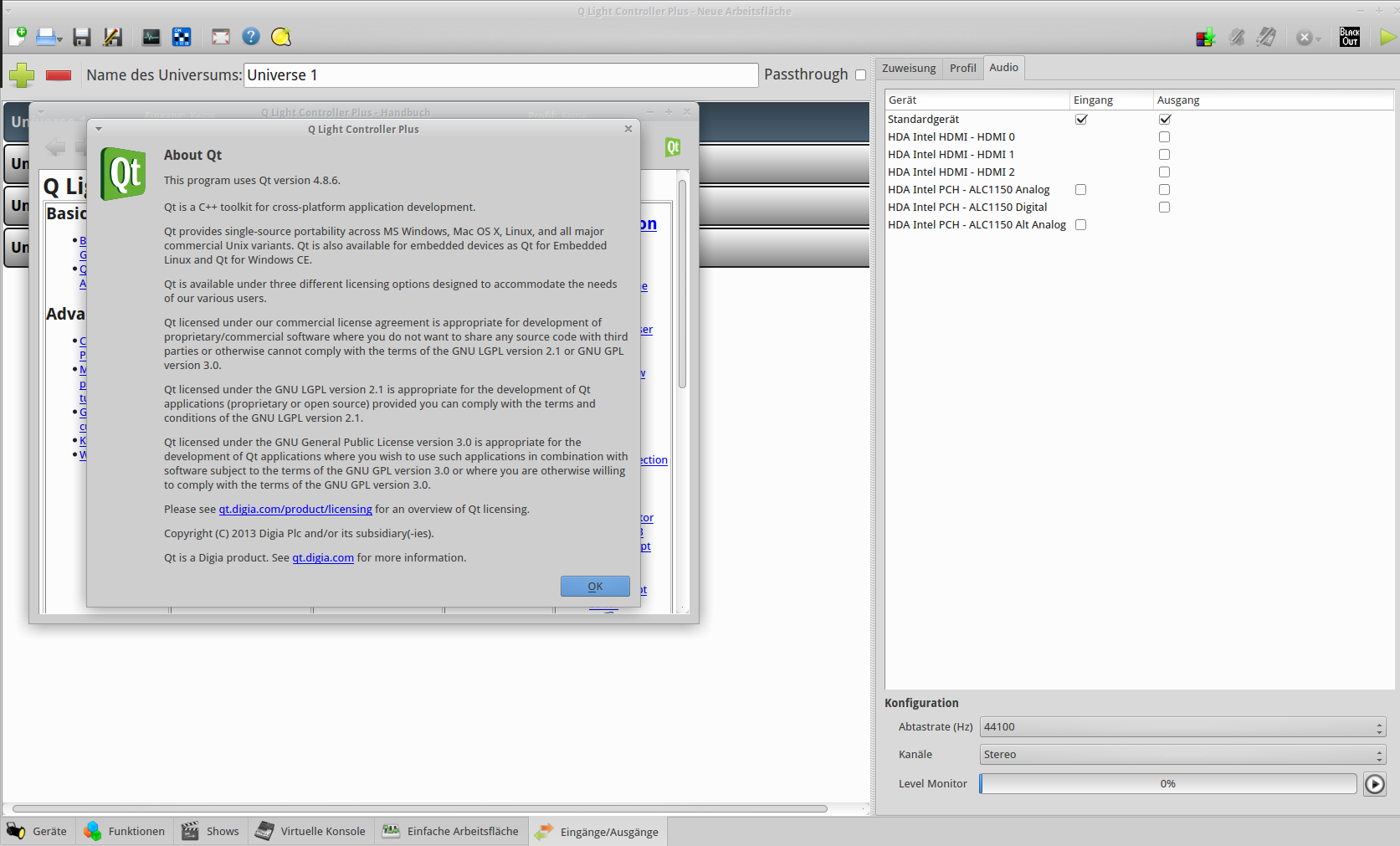Click the horizontal scrollbar below universe list

[420, 808]
